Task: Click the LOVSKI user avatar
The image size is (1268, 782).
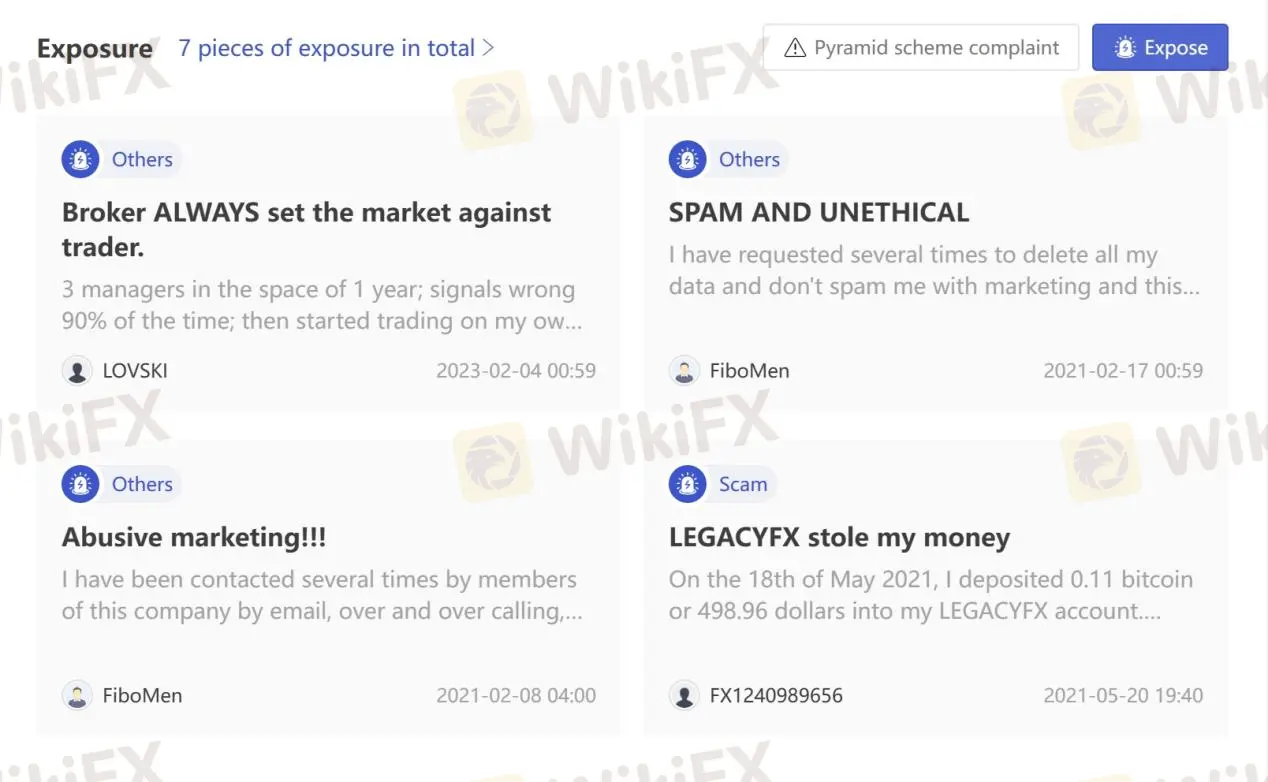Action: click(x=77, y=371)
